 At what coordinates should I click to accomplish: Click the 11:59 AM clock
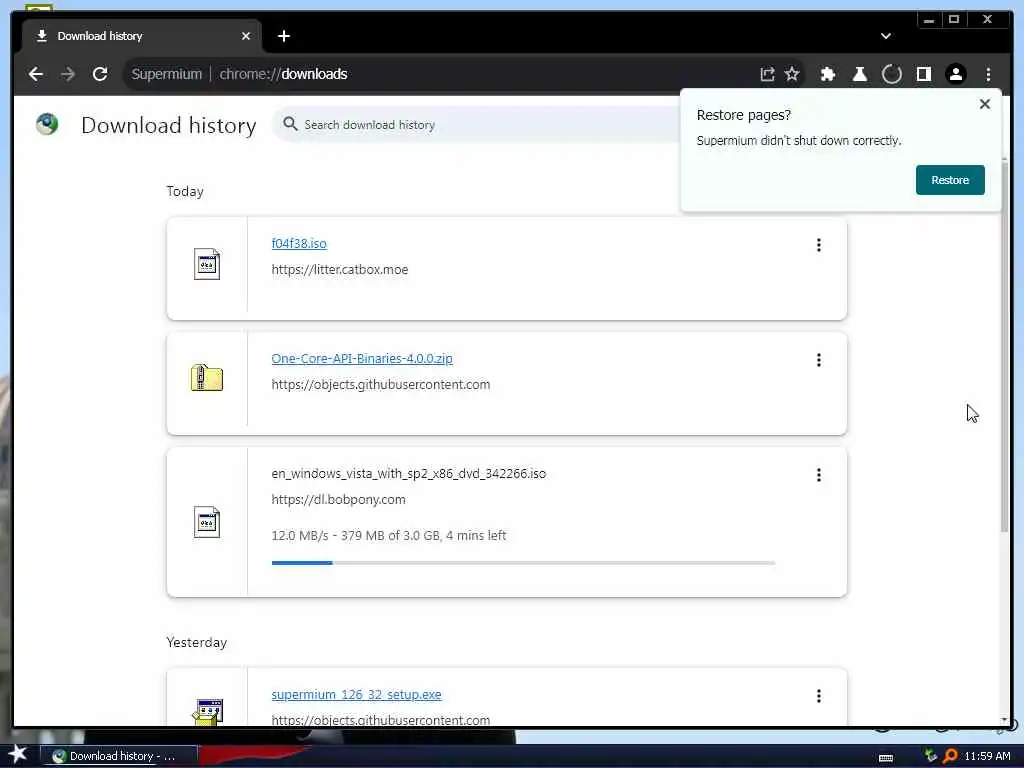click(x=987, y=756)
